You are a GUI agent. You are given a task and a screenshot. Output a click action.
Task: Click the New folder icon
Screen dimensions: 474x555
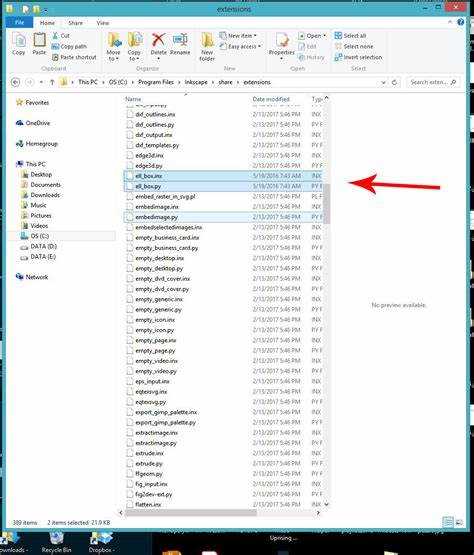pos(207,40)
